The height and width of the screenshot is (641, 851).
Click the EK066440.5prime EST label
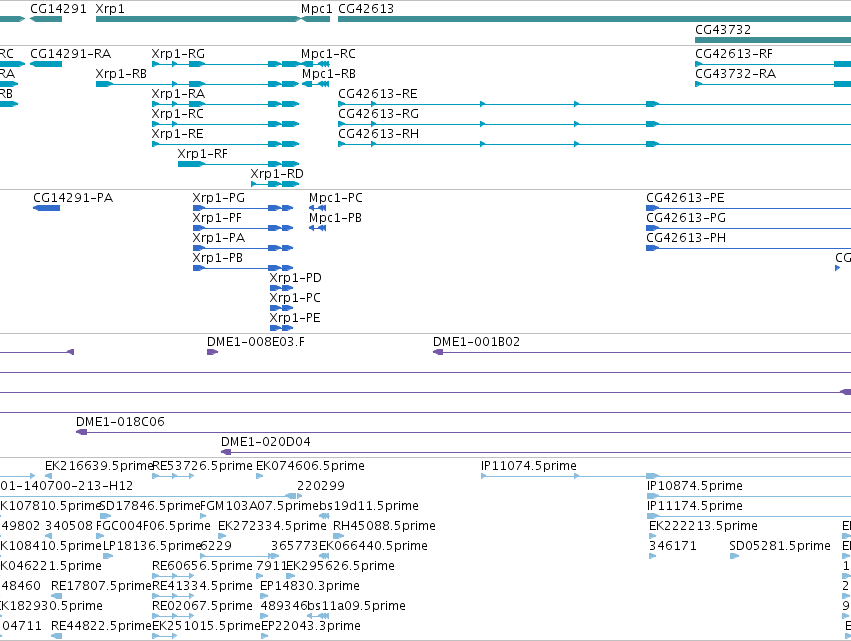pyautogui.click(x=373, y=547)
